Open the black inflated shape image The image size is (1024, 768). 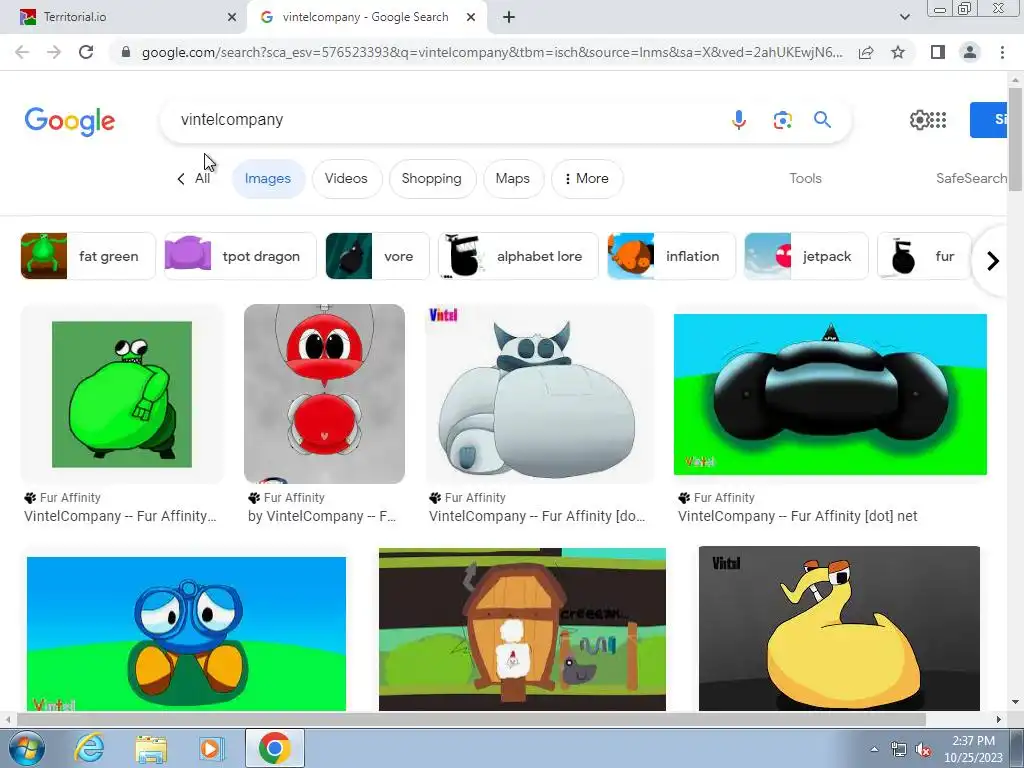(830, 394)
